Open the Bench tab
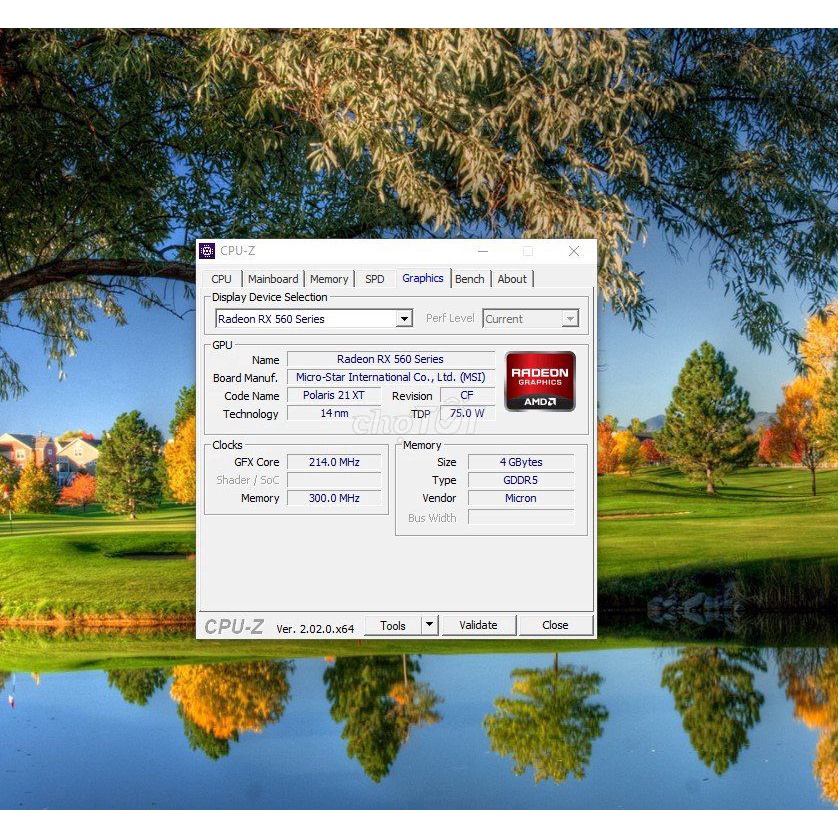This screenshot has height=838, width=838. click(470, 279)
